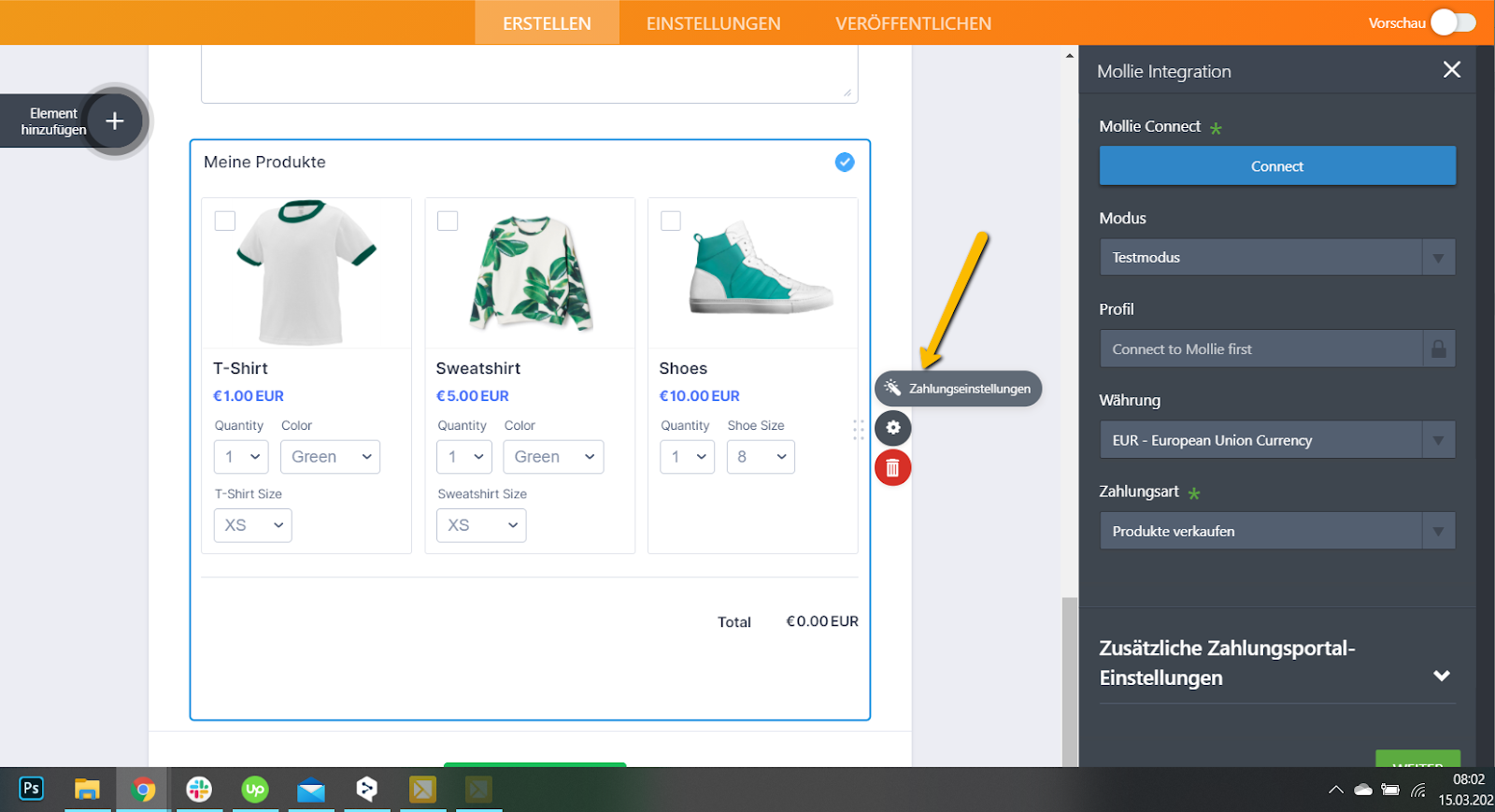Click the battery tray icon
Screen dimensions: 1495x812
(x=1390, y=790)
